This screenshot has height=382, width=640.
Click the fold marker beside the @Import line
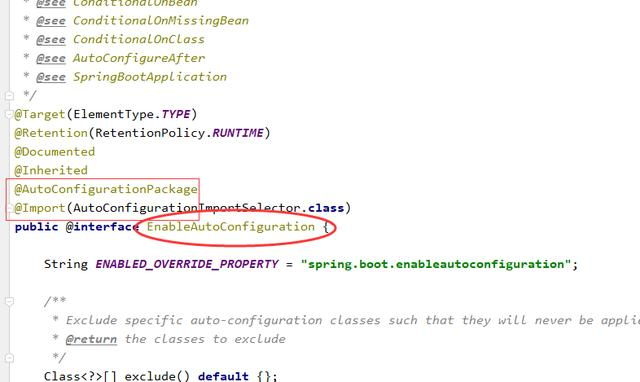pyautogui.click(x=9, y=208)
